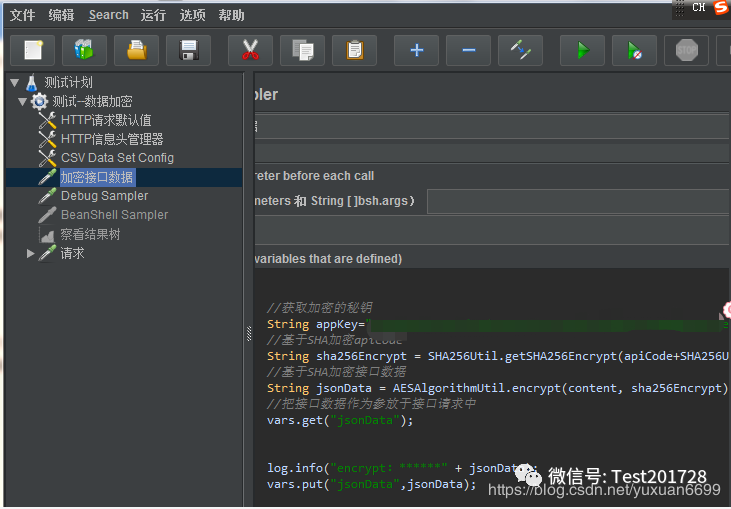This screenshot has height=509, width=731.
Task: Click the String sha256Encrypt code line
Action: 497,357
